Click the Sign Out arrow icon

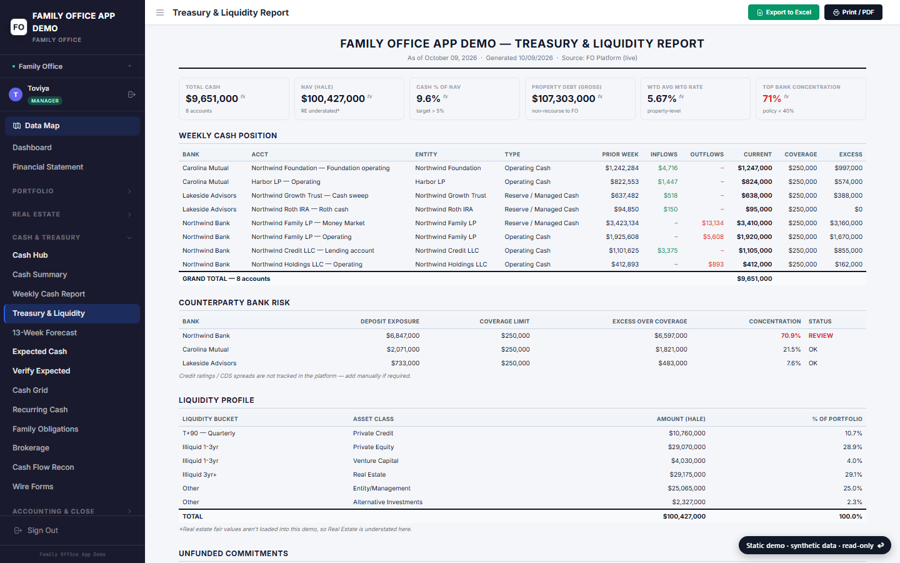point(18,530)
